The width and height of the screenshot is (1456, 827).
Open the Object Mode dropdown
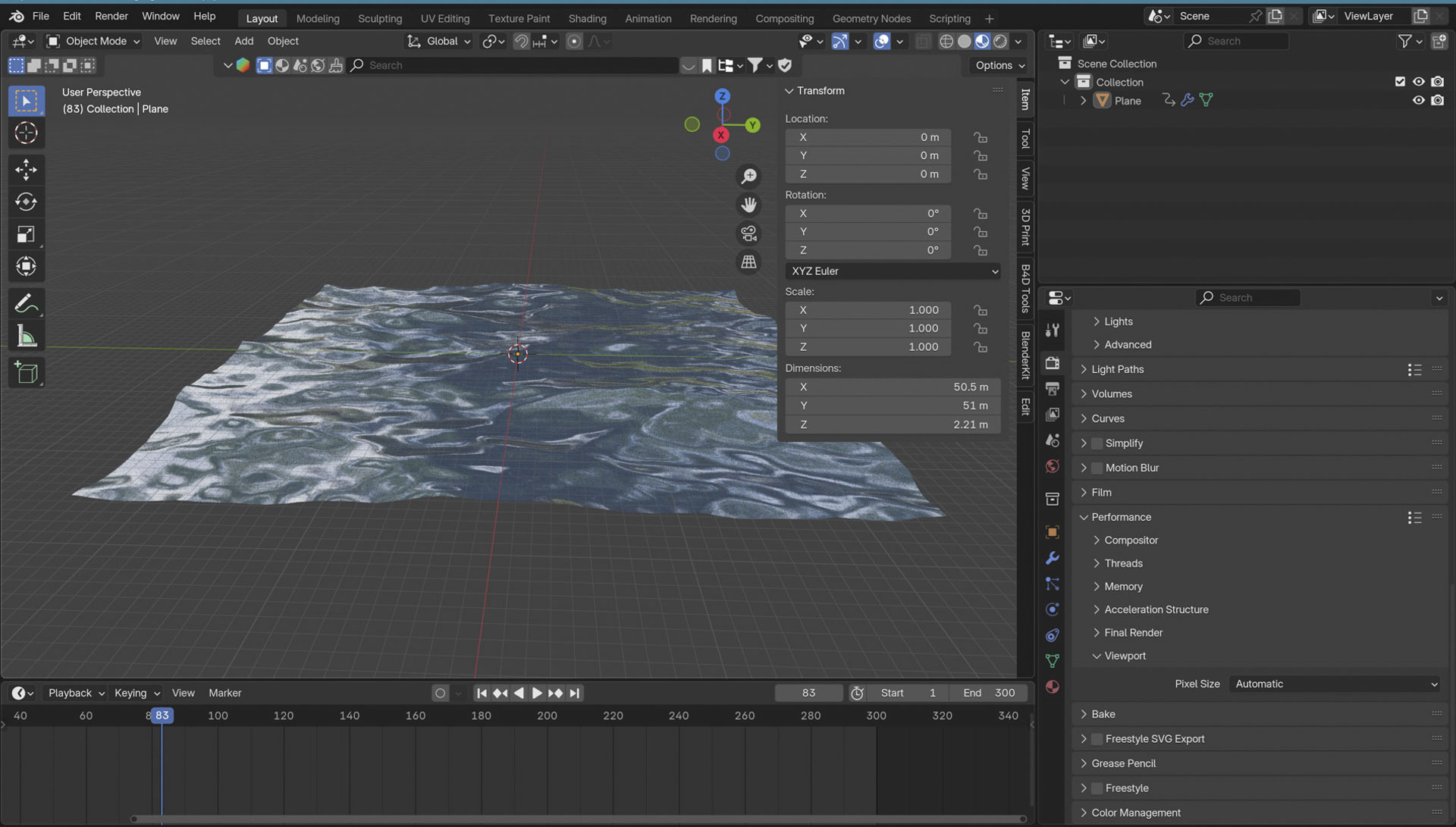94,41
